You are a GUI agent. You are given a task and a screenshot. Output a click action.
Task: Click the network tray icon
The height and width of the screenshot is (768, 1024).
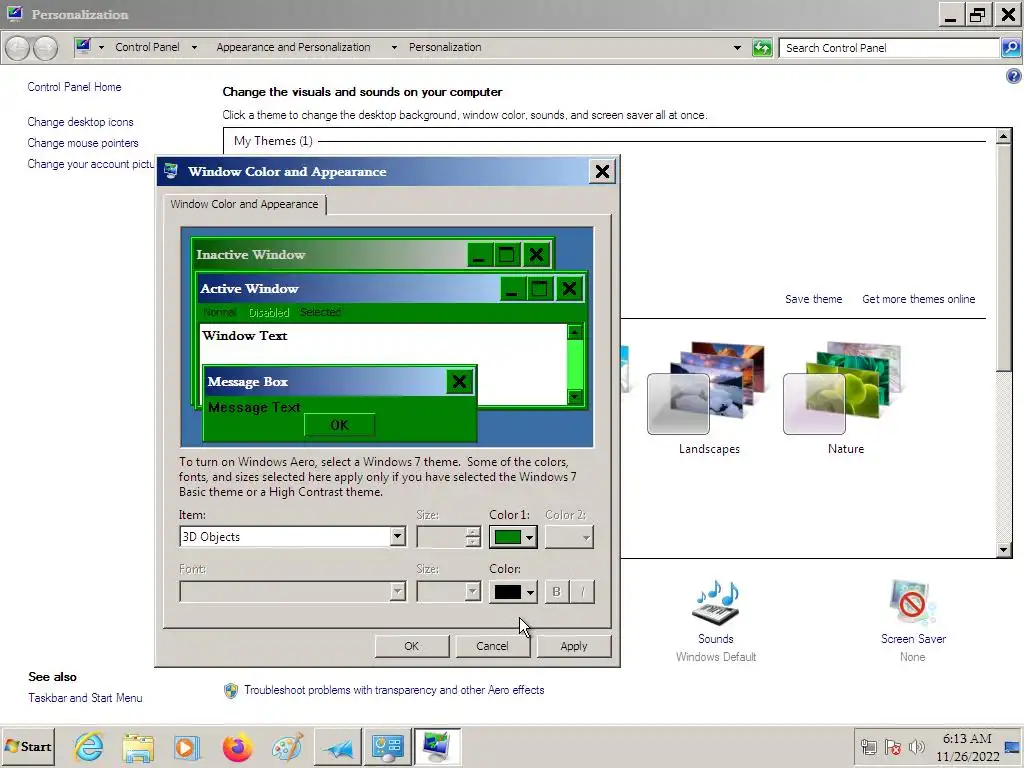point(869,746)
